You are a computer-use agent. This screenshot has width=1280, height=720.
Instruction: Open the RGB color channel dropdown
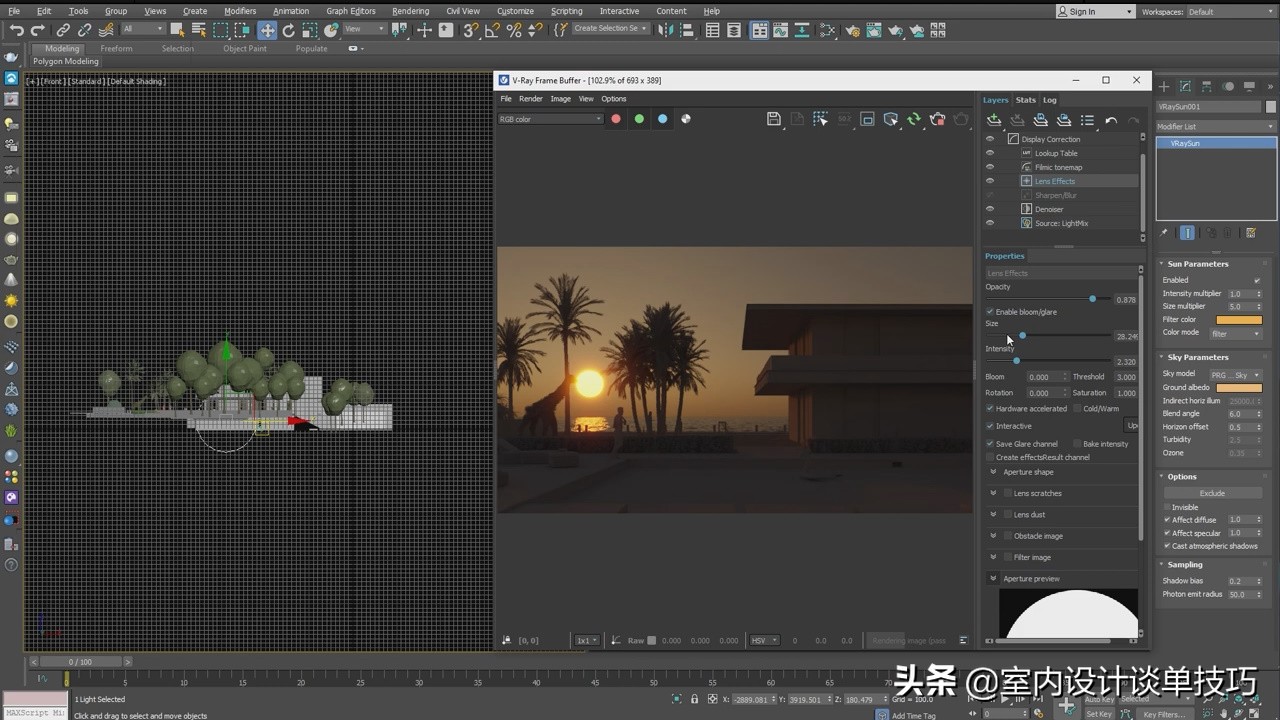tap(551, 119)
